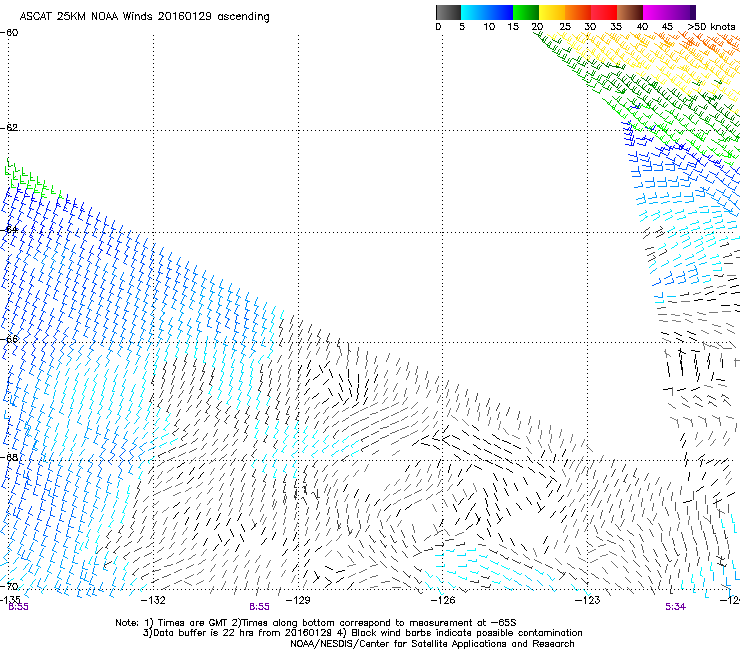Select the -60 latitude axis label
This screenshot has height=650, width=740.
9,33
